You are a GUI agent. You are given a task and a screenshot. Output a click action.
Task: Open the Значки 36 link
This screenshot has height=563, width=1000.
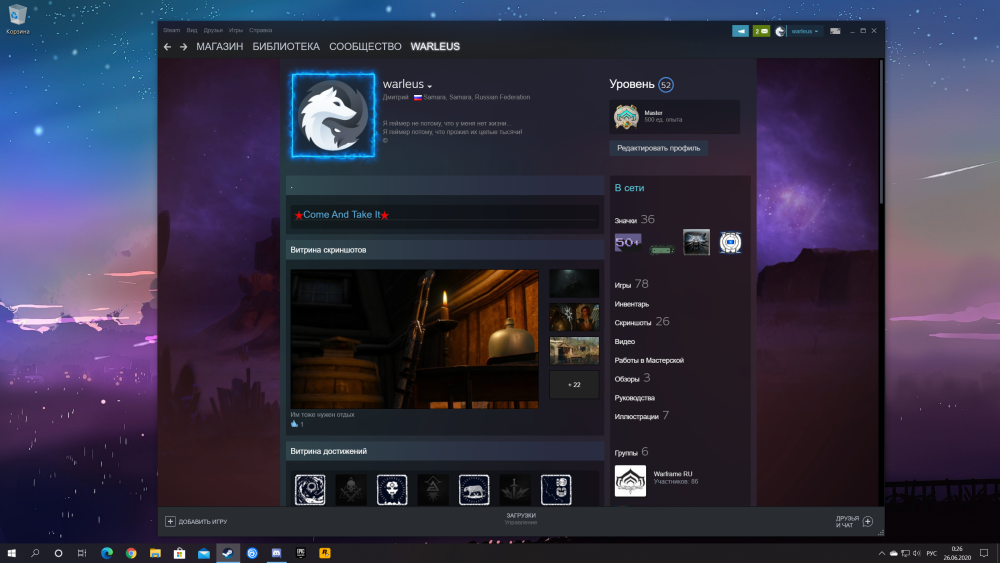635,219
